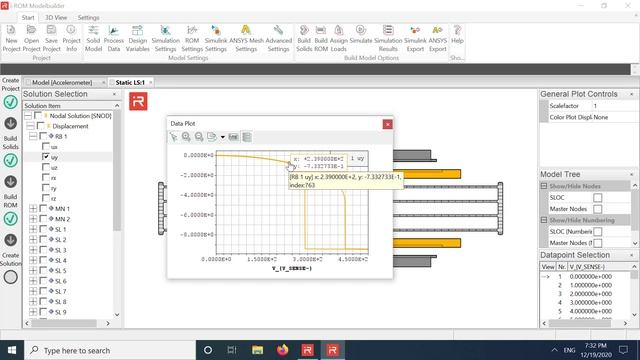
Task: Open Process Data settings
Action: coord(113,39)
